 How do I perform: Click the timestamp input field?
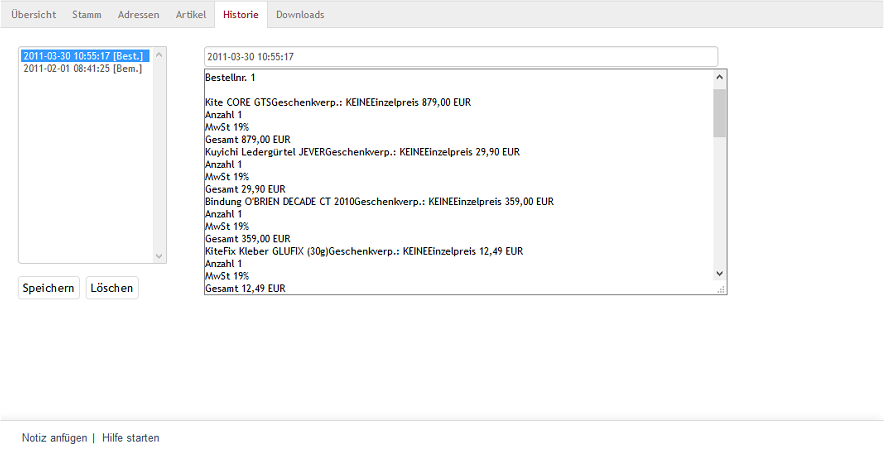click(460, 57)
